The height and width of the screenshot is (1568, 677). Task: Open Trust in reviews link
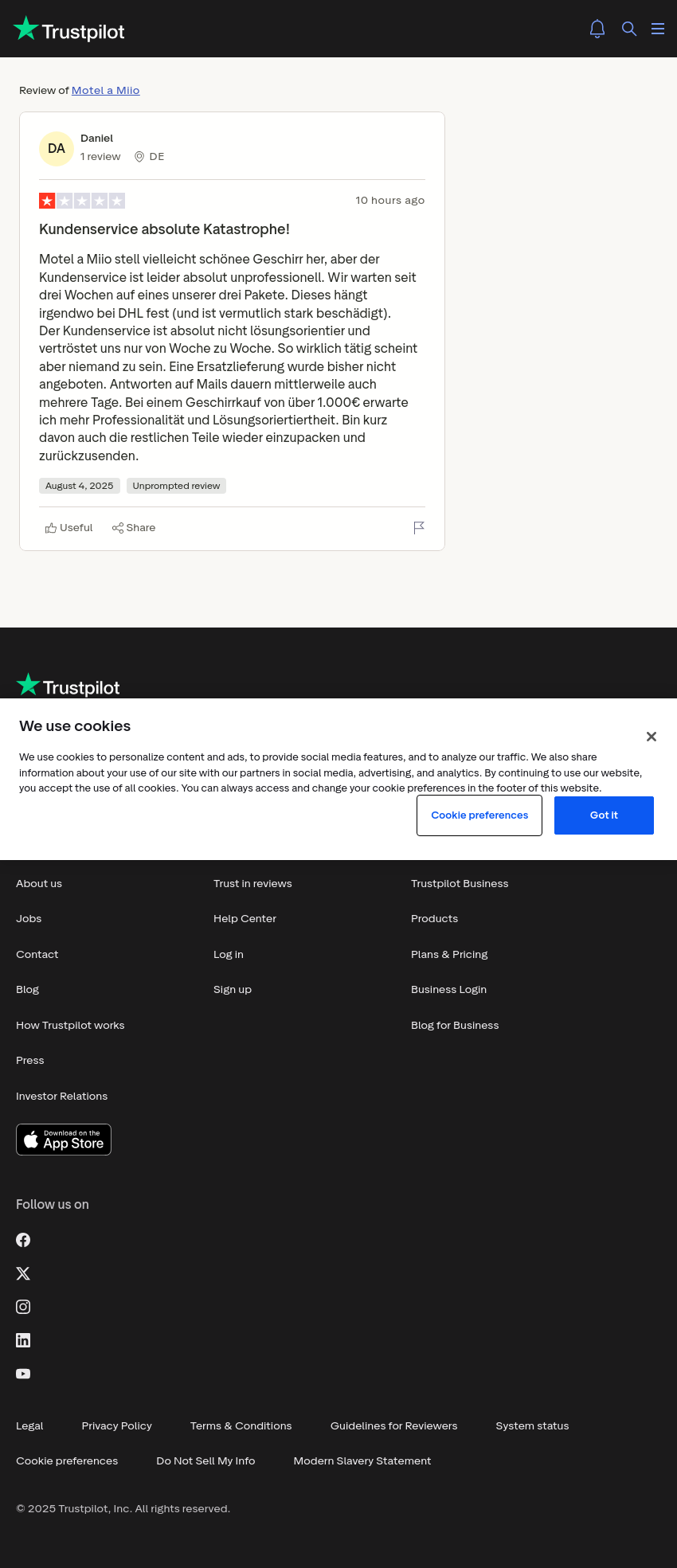252,884
